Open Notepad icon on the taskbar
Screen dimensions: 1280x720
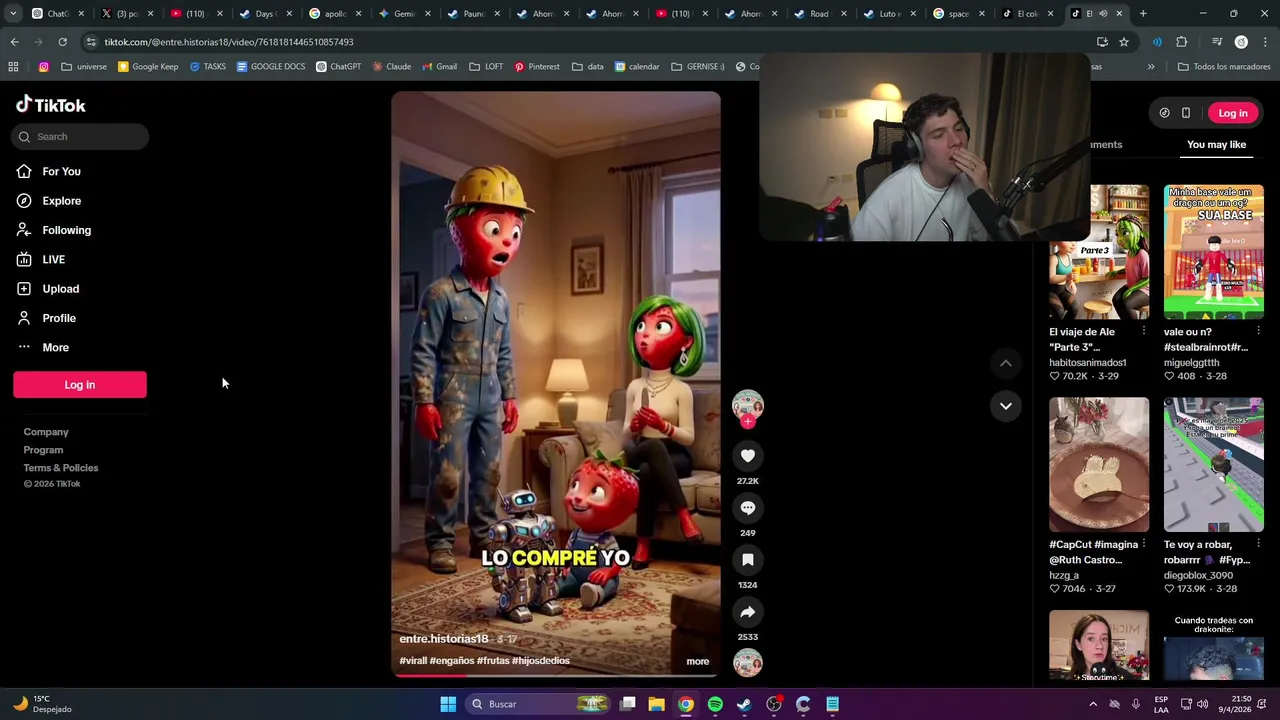click(832, 704)
